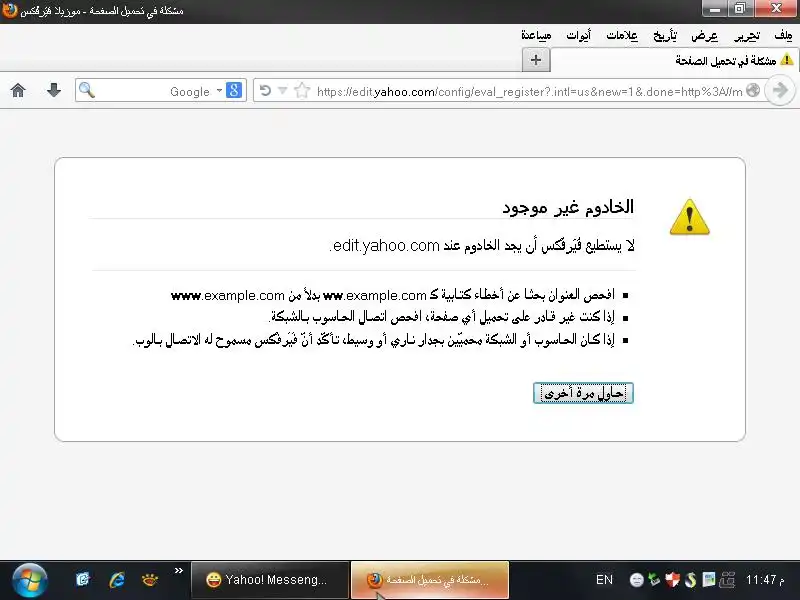800x600 pixels.
Task: Open search engine dropdown arrow
Action: coord(219,90)
